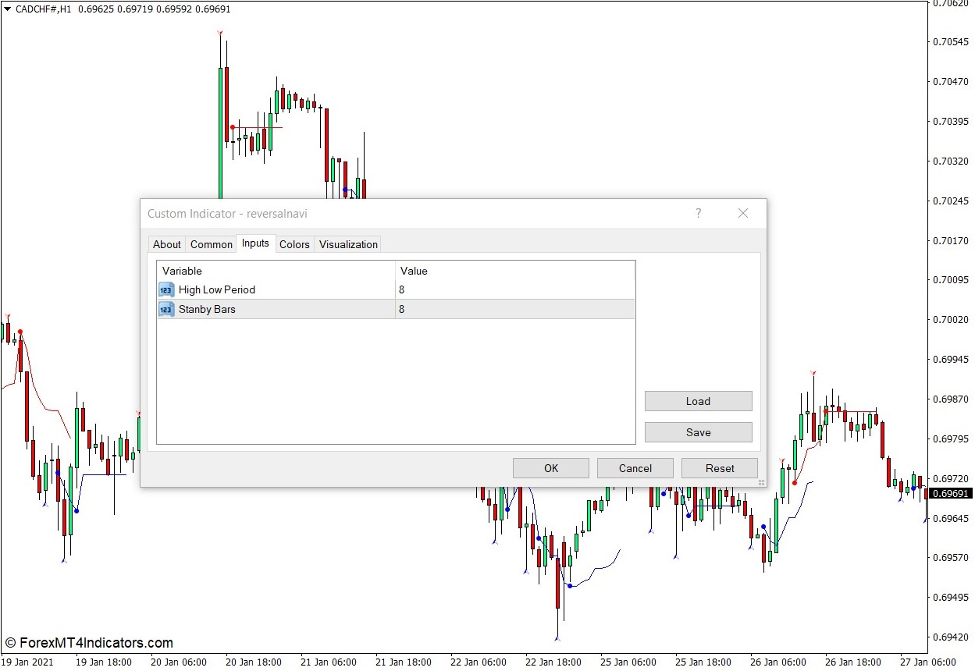Click the 0.69420 price scale label
977x672 pixels.
pos(951,637)
